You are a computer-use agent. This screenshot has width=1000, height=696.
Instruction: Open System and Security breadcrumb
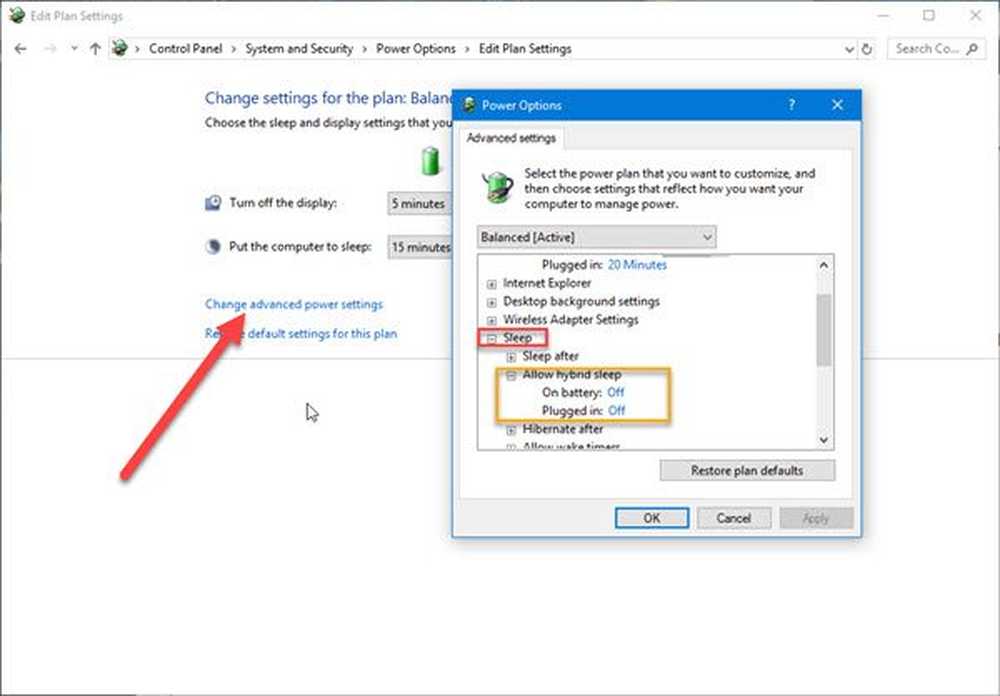coord(298,48)
